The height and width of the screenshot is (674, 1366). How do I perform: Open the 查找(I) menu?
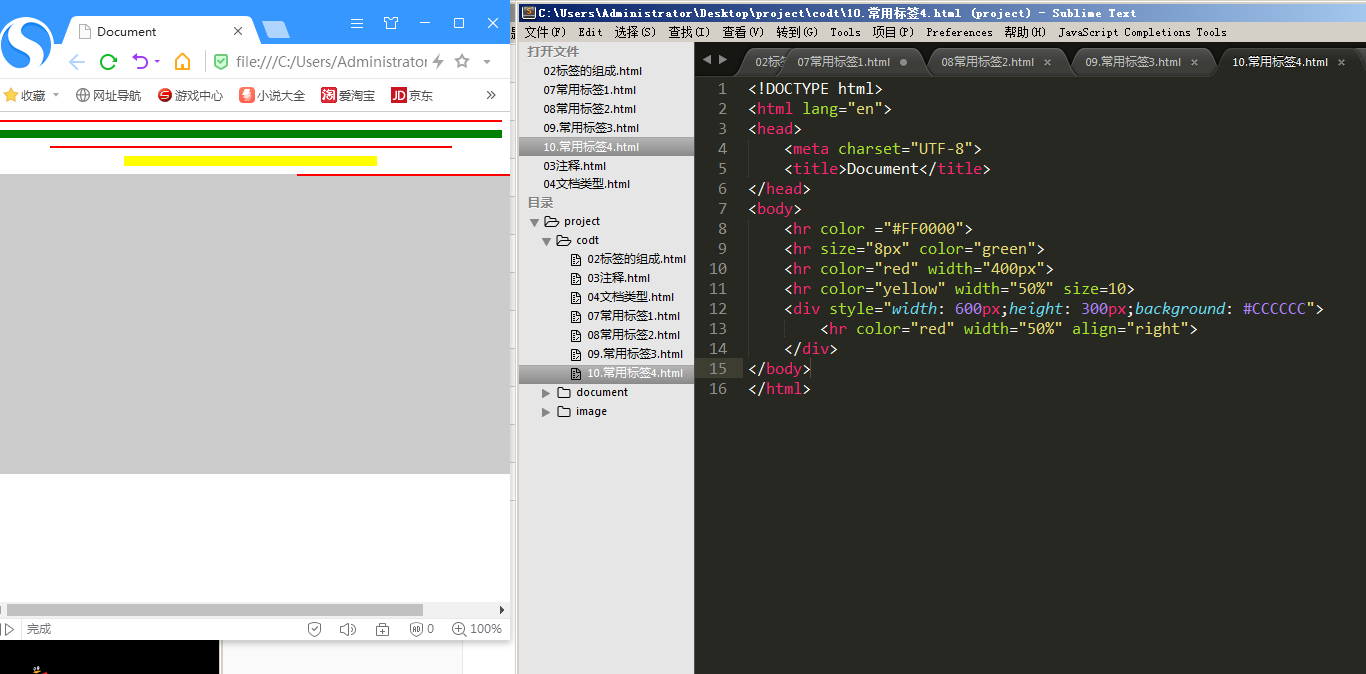689,32
